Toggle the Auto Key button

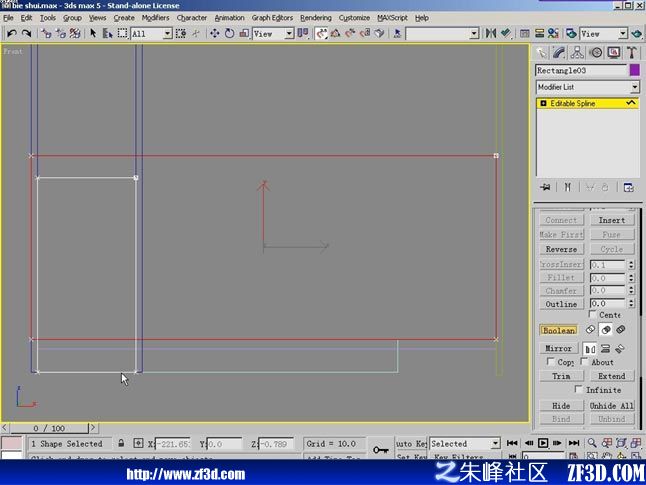coord(411,444)
